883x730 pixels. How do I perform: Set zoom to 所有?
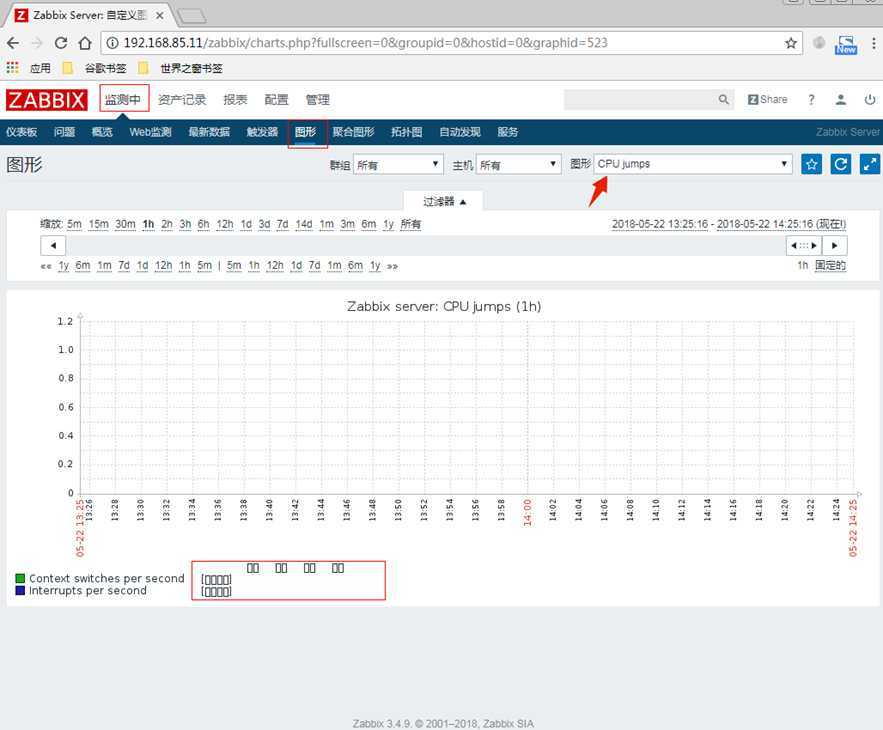pyautogui.click(x=411, y=224)
